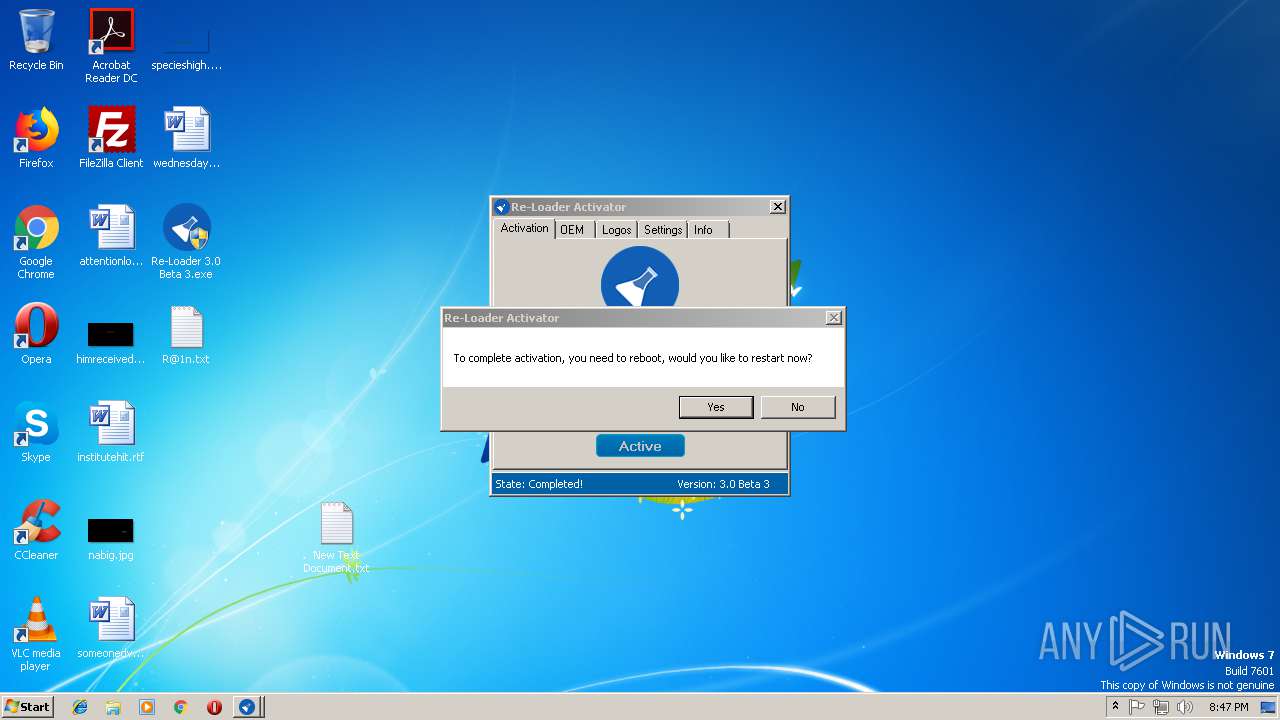Select the Skype desktop shortcut
Viewport: 1280px width, 720px height.
(x=36, y=432)
